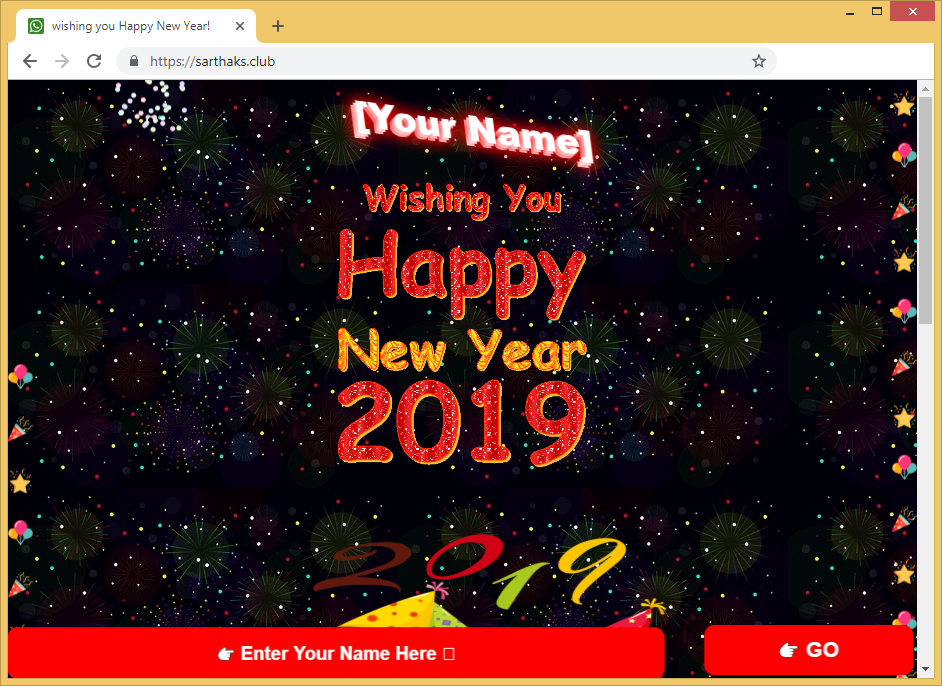Bookmark this page with the star icon

(x=759, y=61)
